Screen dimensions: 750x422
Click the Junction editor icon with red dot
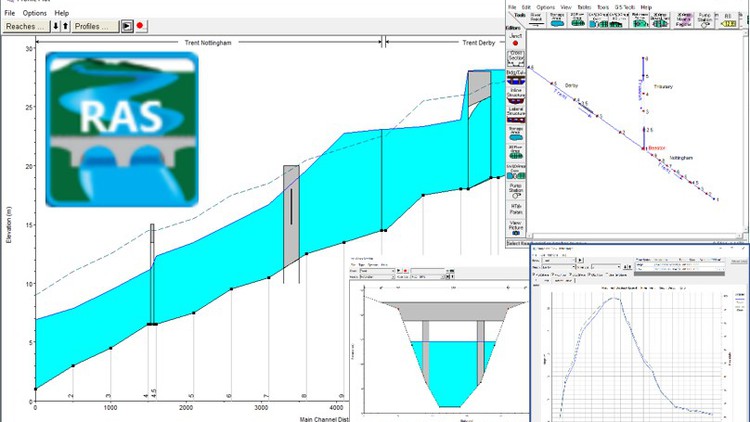(x=516, y=40)
